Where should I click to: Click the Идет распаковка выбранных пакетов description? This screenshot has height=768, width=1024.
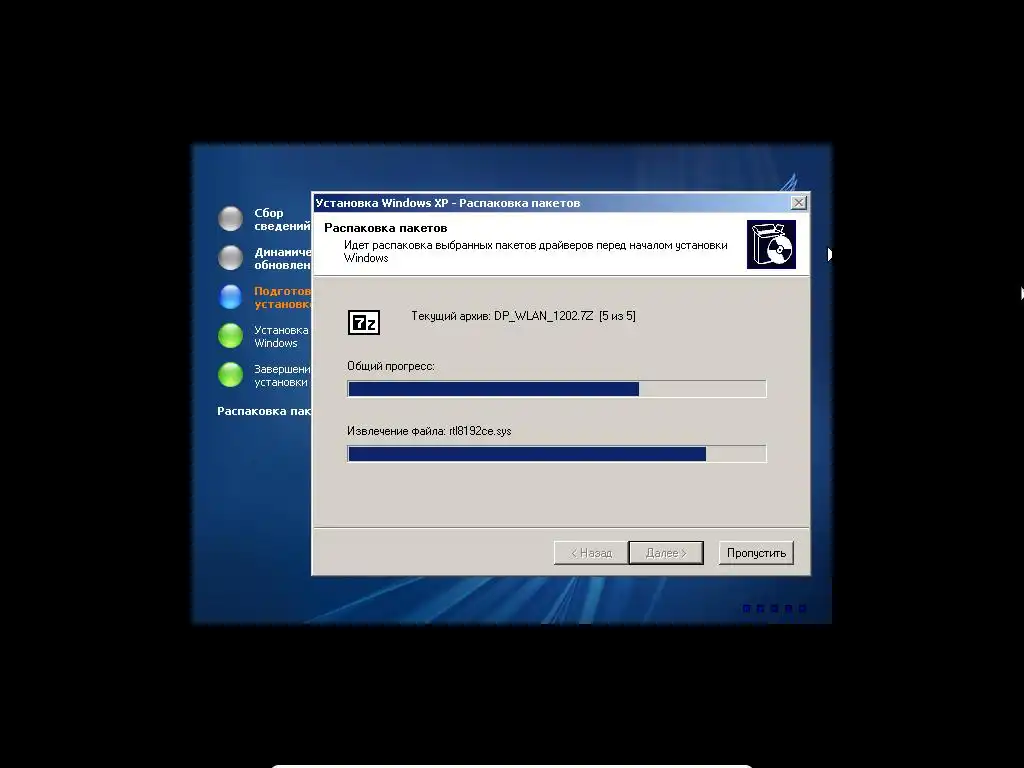[536, 251]
